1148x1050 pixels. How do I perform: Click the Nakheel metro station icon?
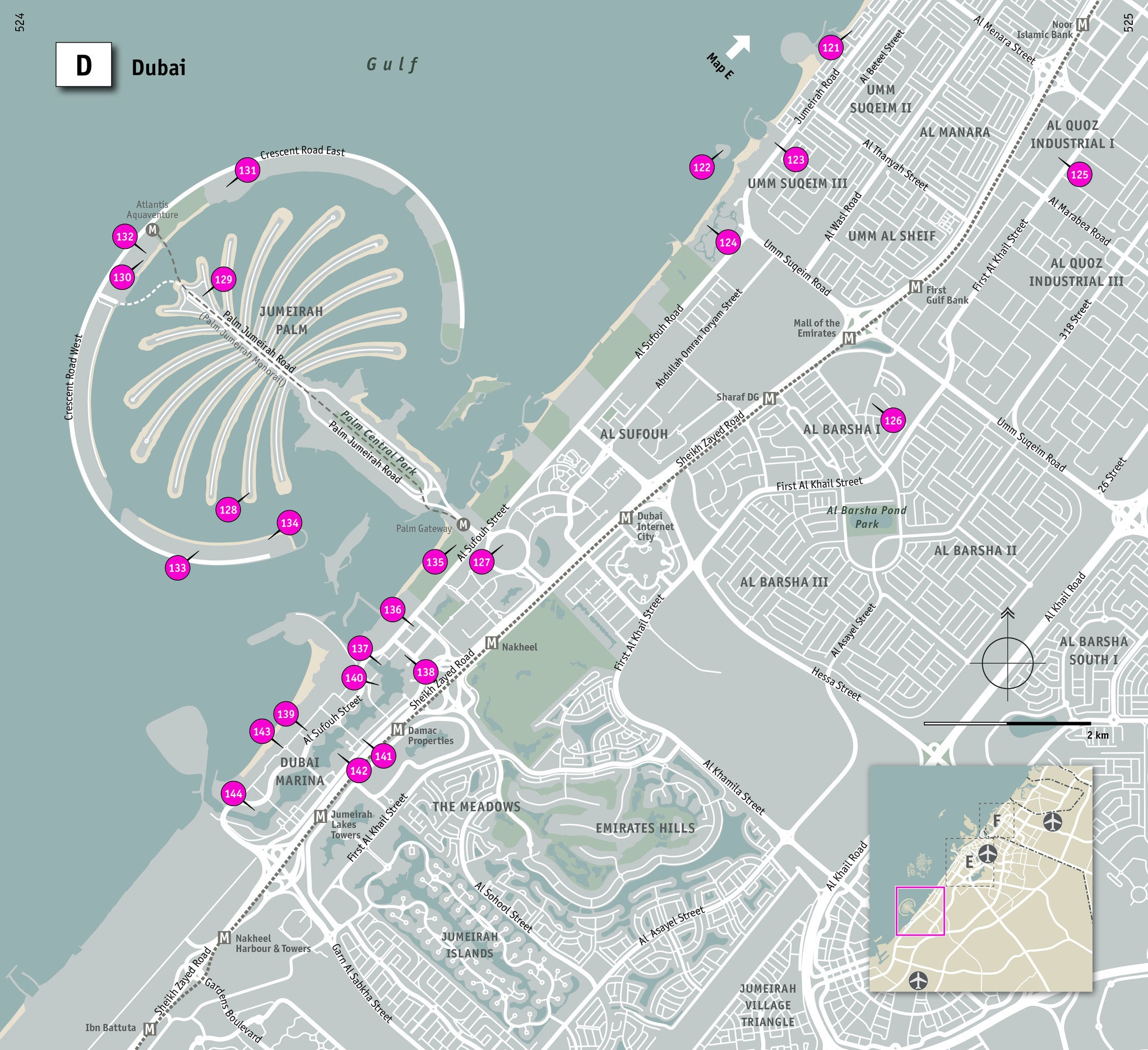492,644
